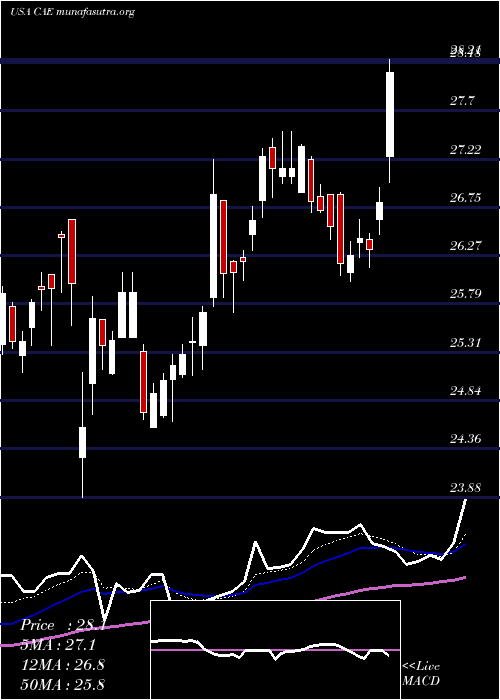Select the tallest white candlestick near 27.7
Screen dimensions: 500x700
[x=390, y=114]
